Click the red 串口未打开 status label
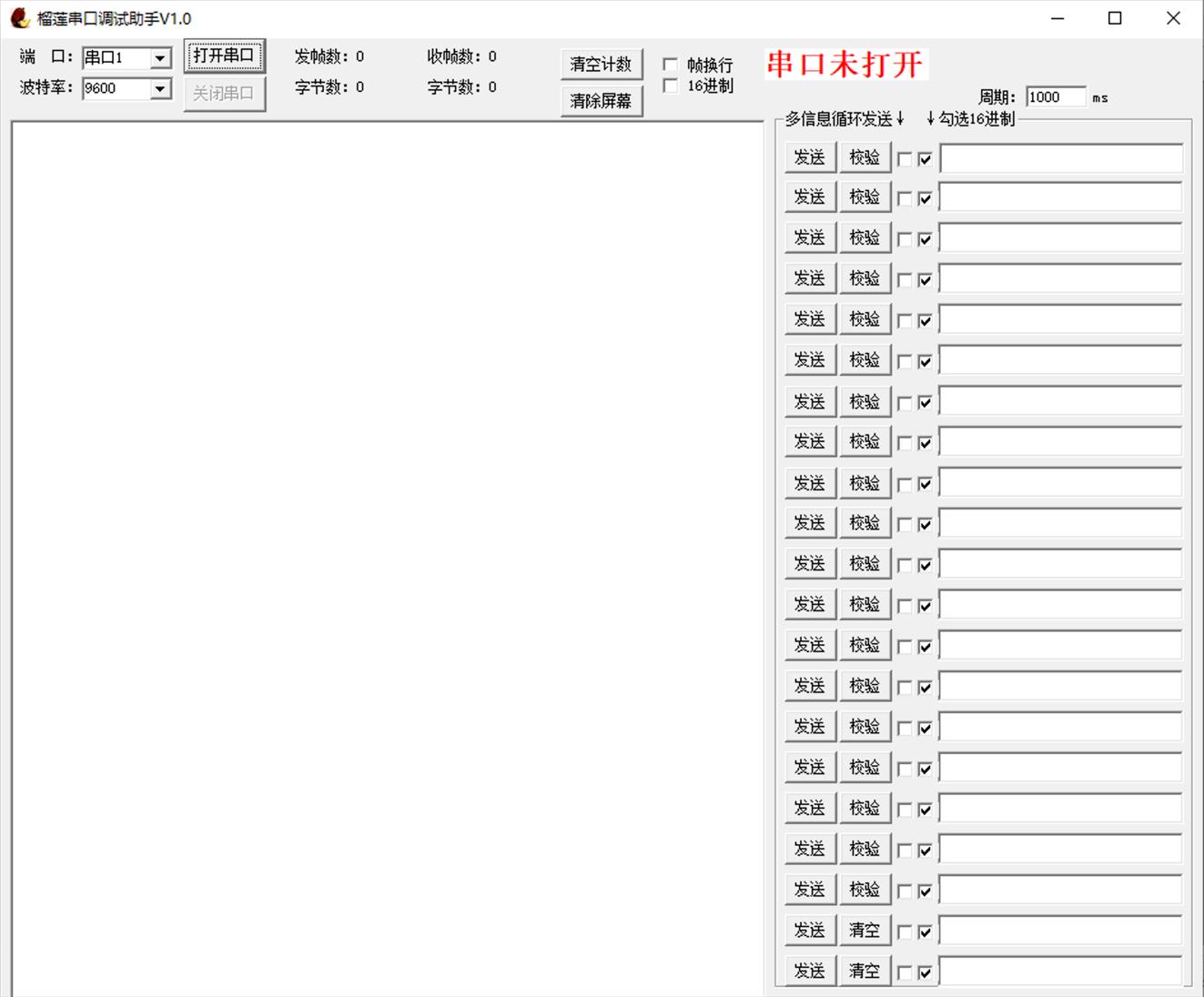Viewport: 1204px width, 997px height. pyautogui.click(x=845, y=65)
